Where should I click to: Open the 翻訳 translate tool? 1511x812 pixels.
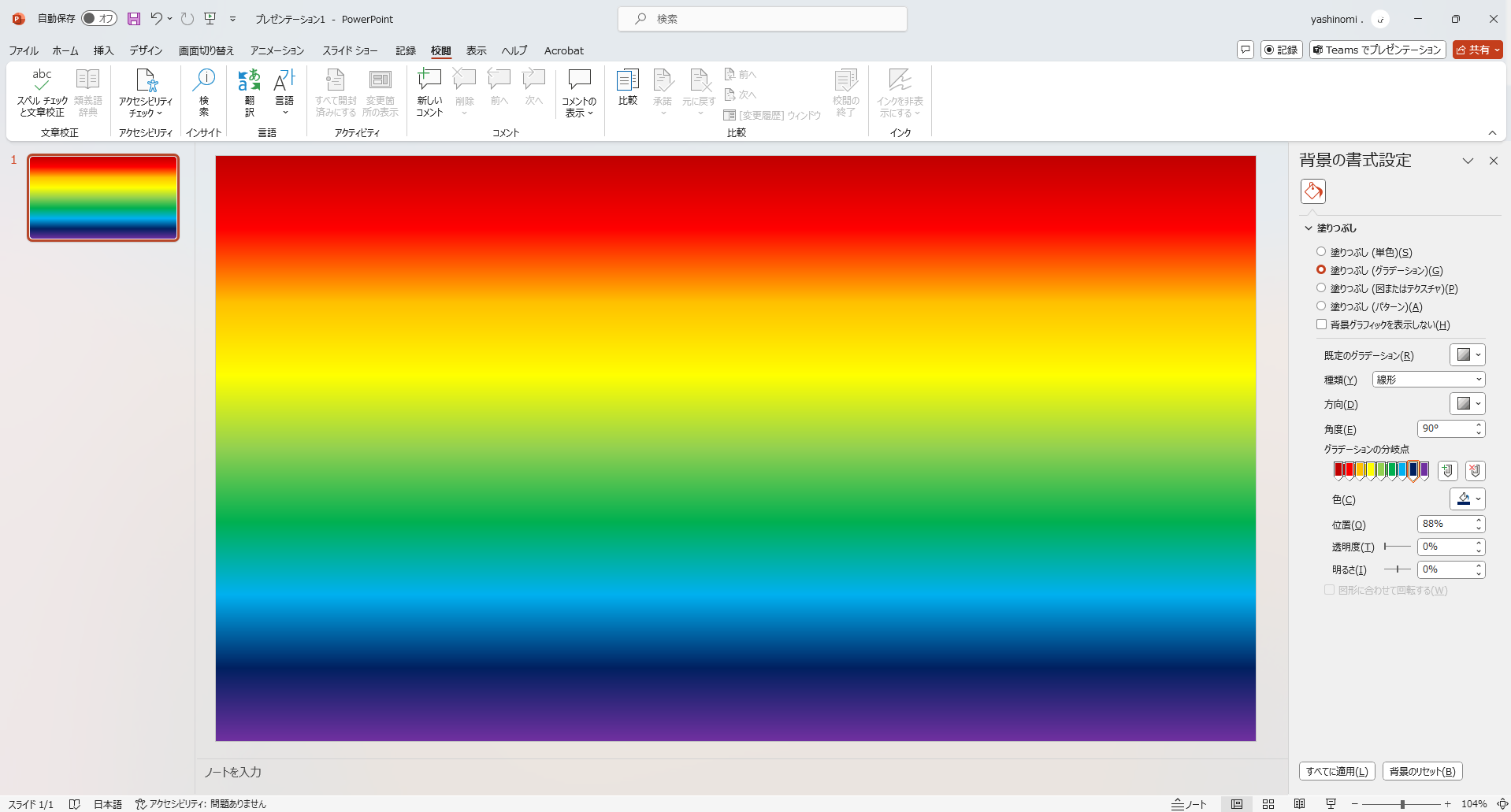click(249, 93)
